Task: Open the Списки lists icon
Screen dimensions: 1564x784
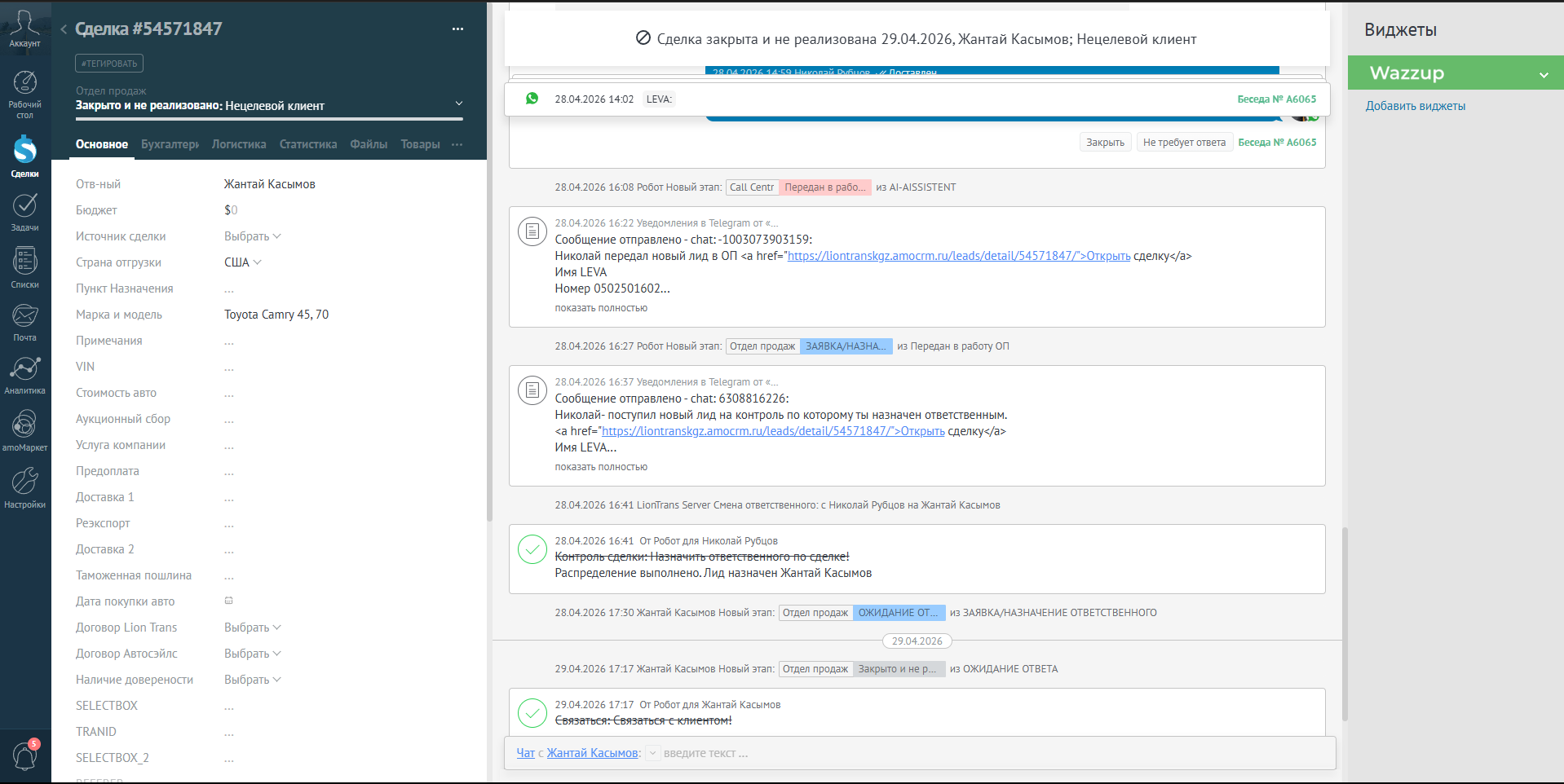Action: pos(24,267)
